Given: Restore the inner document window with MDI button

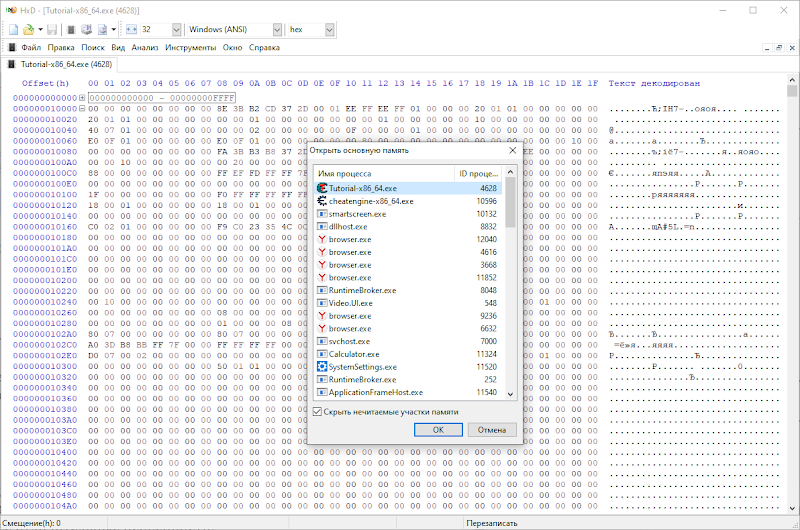Looking at the screenshot, I should tap(779, 47).
